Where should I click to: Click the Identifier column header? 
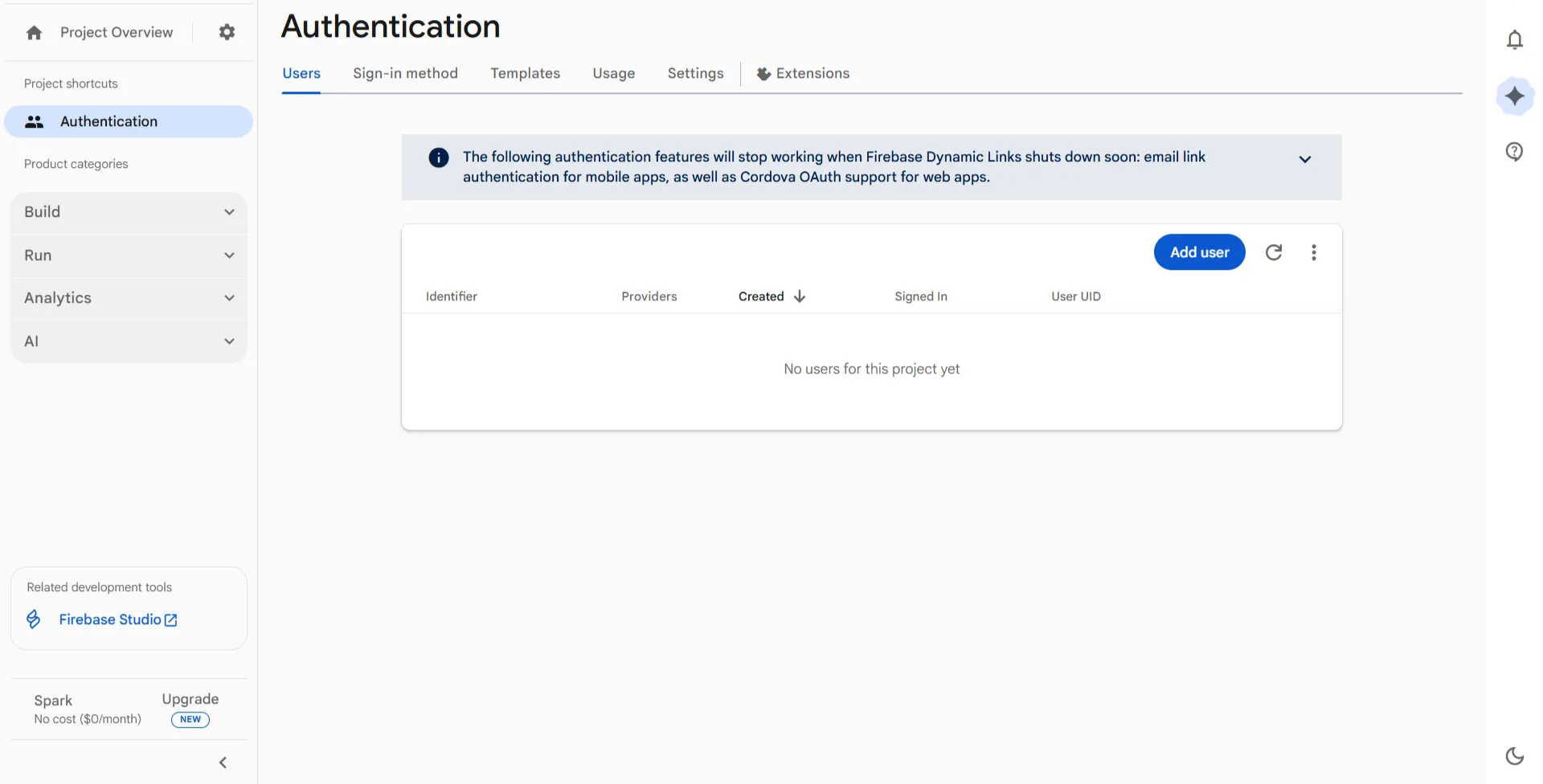(x=452, y=296)
